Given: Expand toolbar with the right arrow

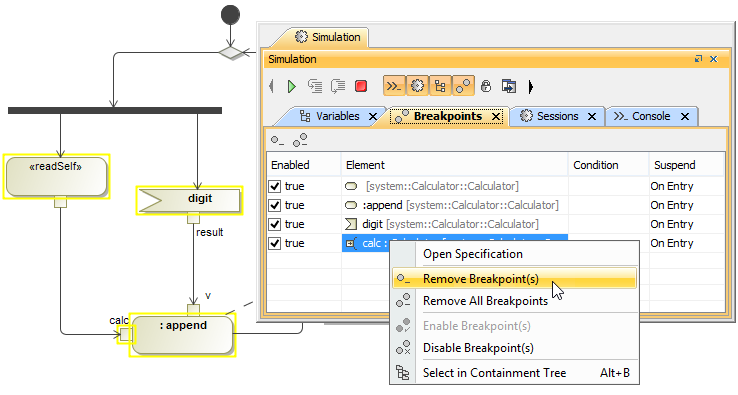Looking at the screenshot, I should point(531,87).
